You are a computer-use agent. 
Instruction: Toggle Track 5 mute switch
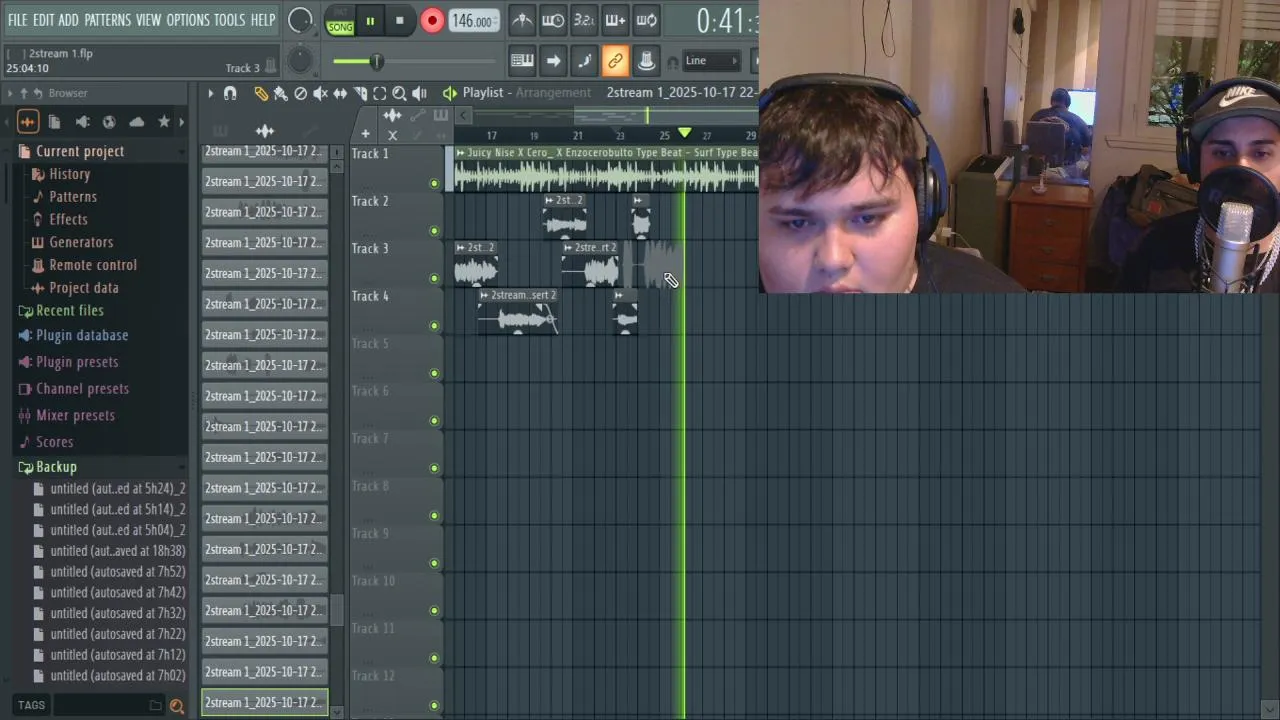click(x=434, y=373)
